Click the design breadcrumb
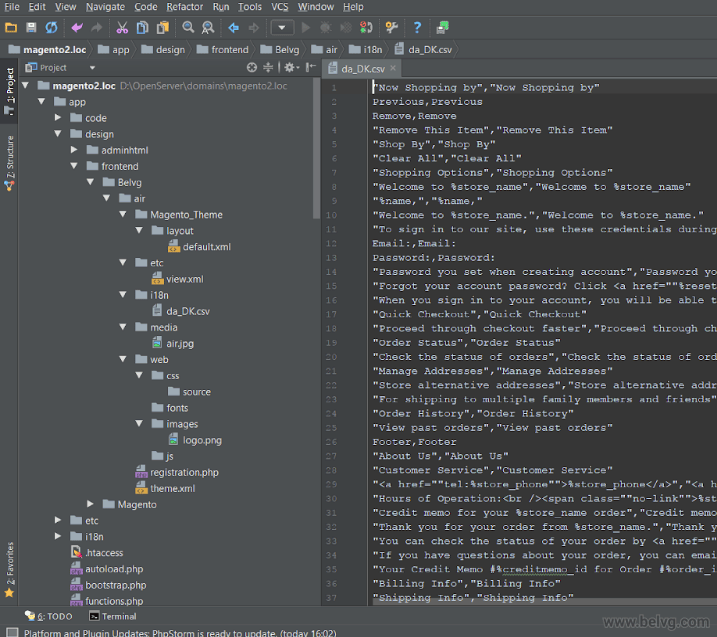Image resolution: width=717 pixels, height=637 pixels. (163, 49)
